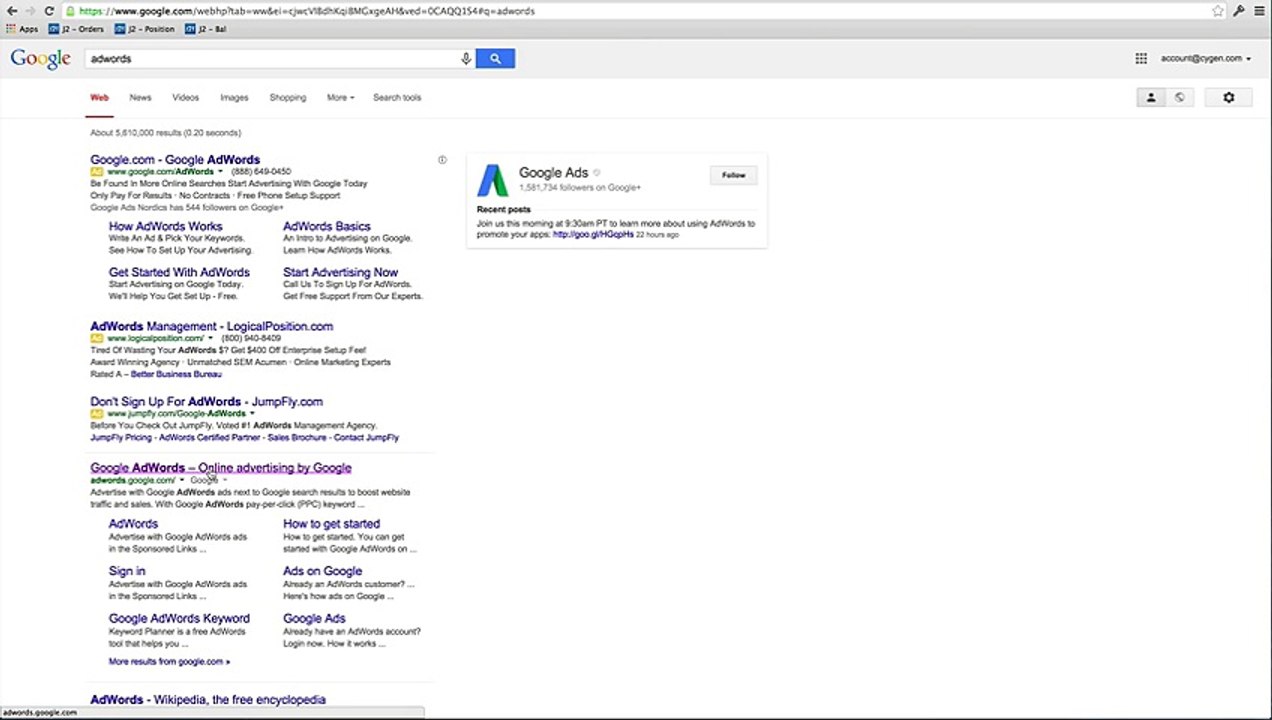This screenshot has height=720, width=1272.
Task: Go forward using the browser forward arrow
Action: pyautogui.click(x=29, y=11)
